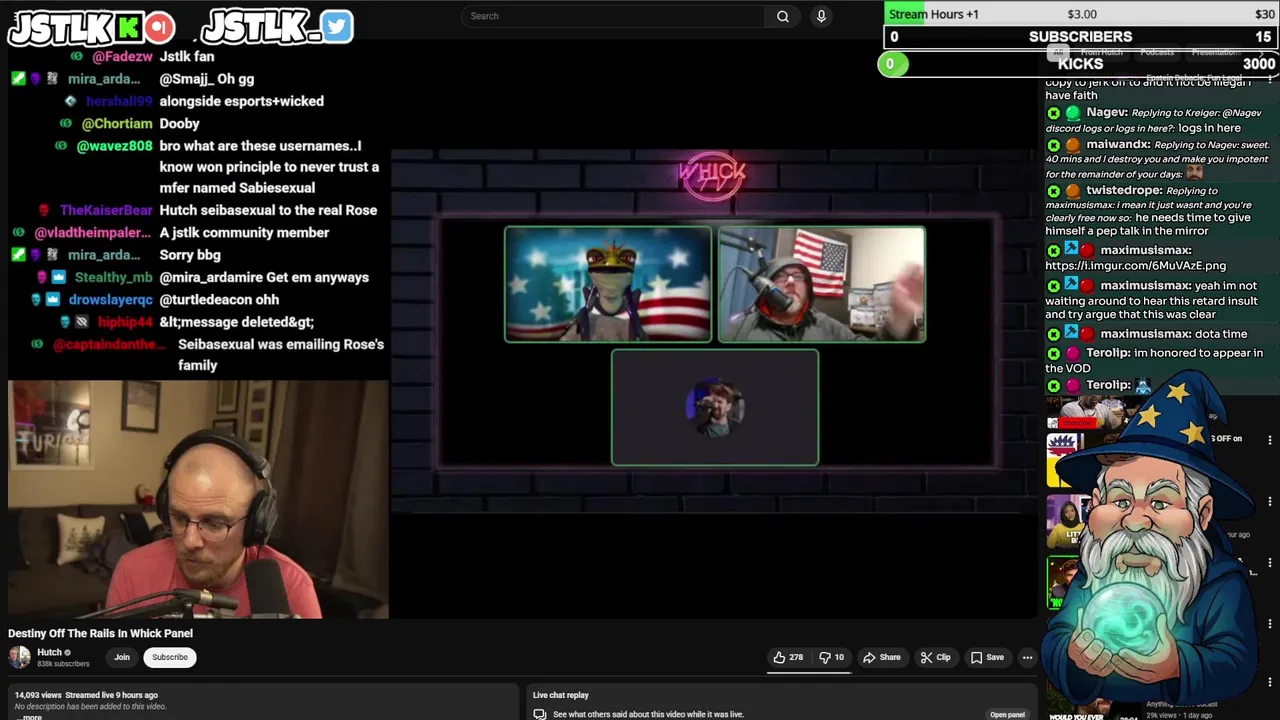Click username drowslayerqc in left chat

tap(111, 300)
